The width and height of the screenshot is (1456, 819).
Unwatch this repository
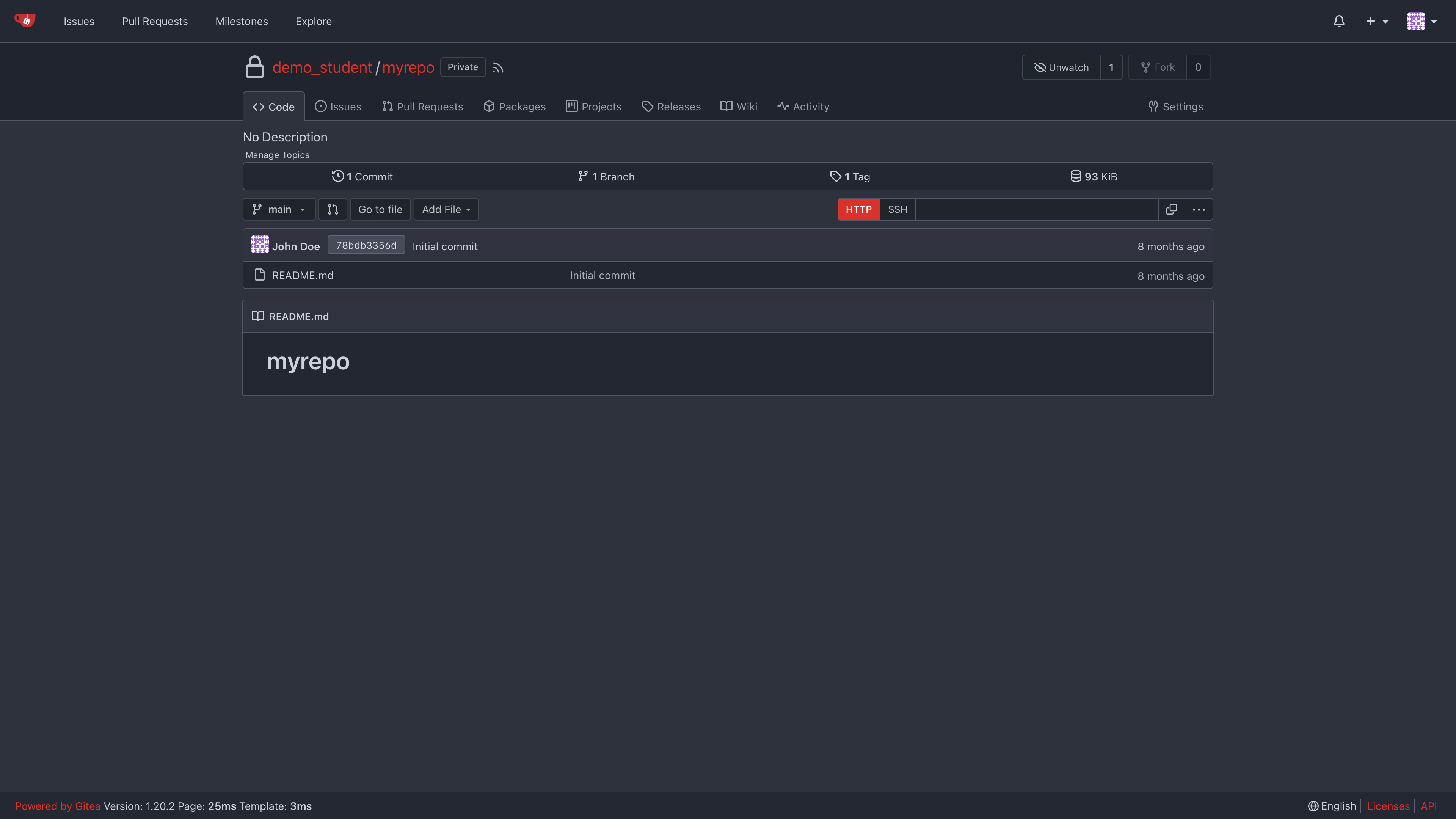[x=1061, y=67]
